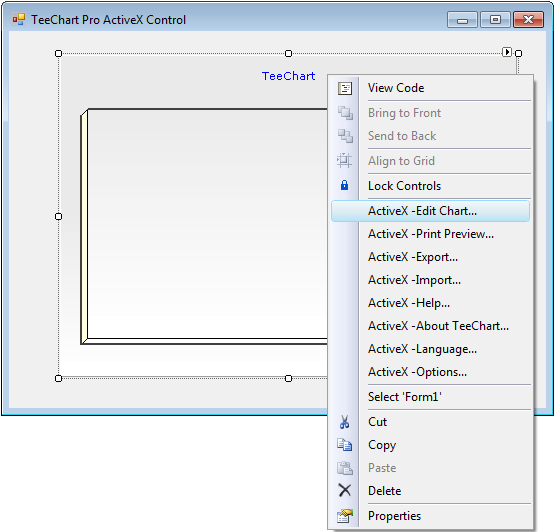Select ActiveX -Print Preview... option
This screenshot has width=554, height=532.
tap(430, 234)
